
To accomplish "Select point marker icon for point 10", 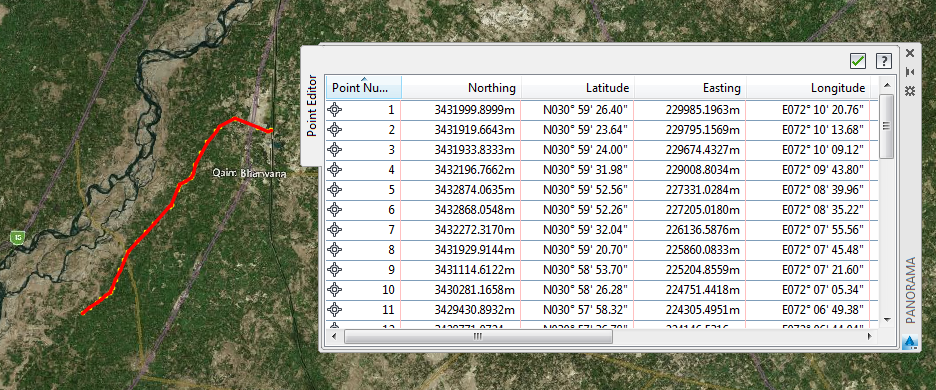I will [x=335, y=290].
